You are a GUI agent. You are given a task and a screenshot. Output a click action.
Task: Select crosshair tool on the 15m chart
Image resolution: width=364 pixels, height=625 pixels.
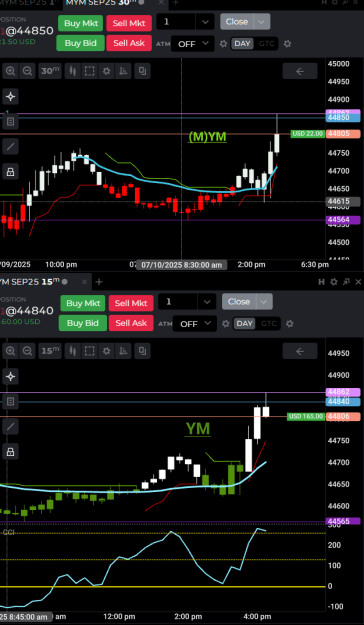(10, 376)
